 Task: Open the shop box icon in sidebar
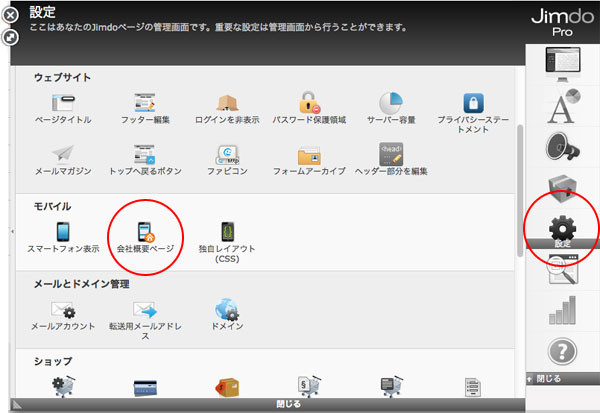point(562,188)
